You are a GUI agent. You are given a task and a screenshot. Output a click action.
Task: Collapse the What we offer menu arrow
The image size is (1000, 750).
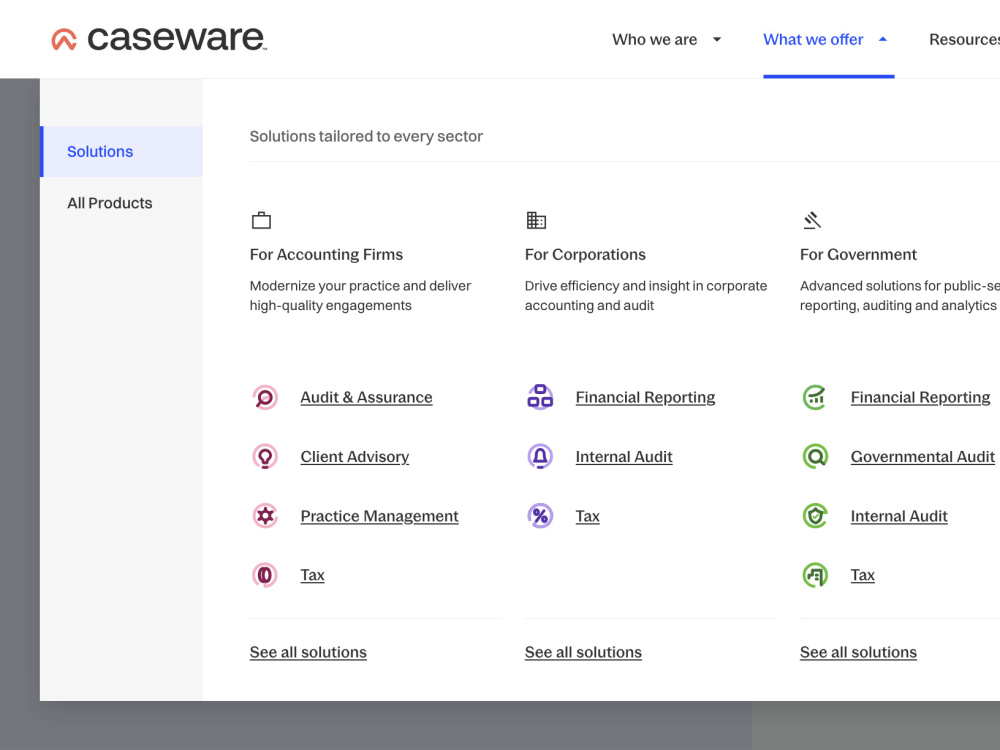pos(883,40)
